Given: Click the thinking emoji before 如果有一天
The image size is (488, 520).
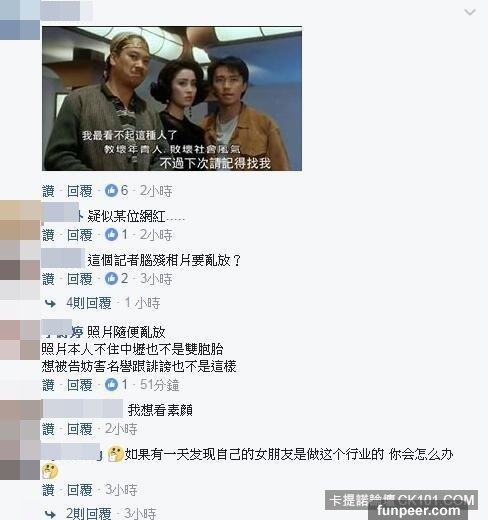Looking at the screenshot, I should pyautogui.click(x=116, y=454).
